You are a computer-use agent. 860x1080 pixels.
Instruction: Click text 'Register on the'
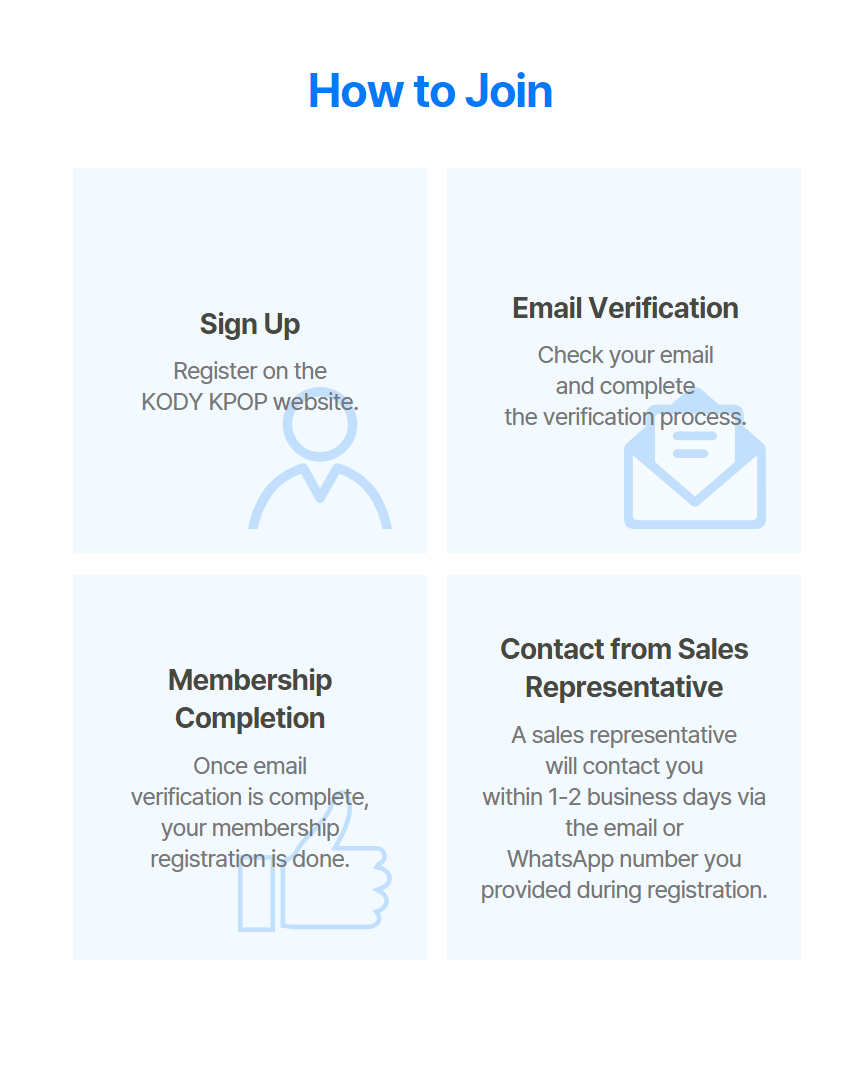250,371
